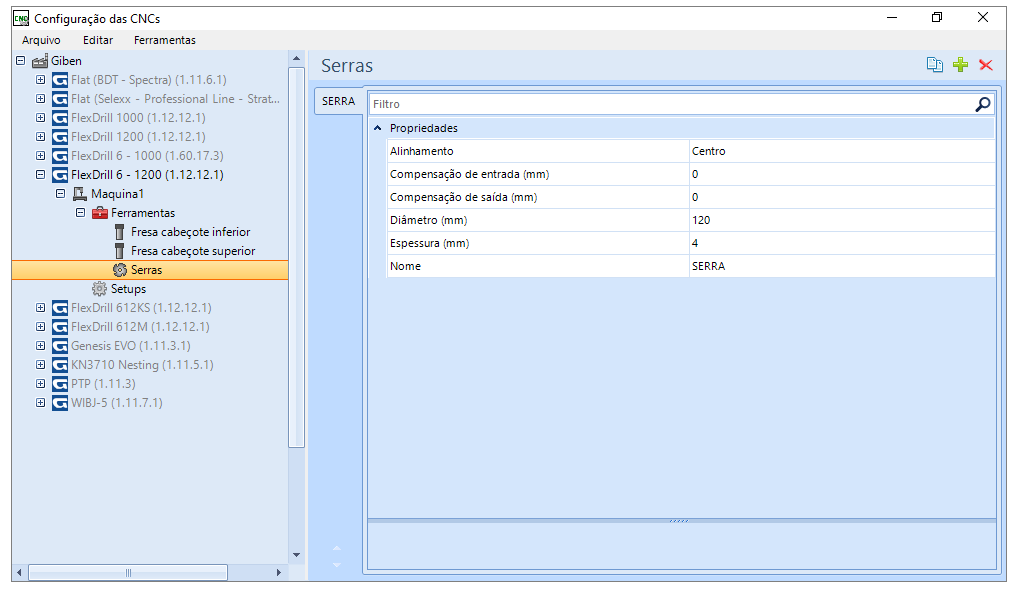Collapse the Maquina1 node
The height and width of the screenshot is (594, 1025).
[x=60, y=193]
